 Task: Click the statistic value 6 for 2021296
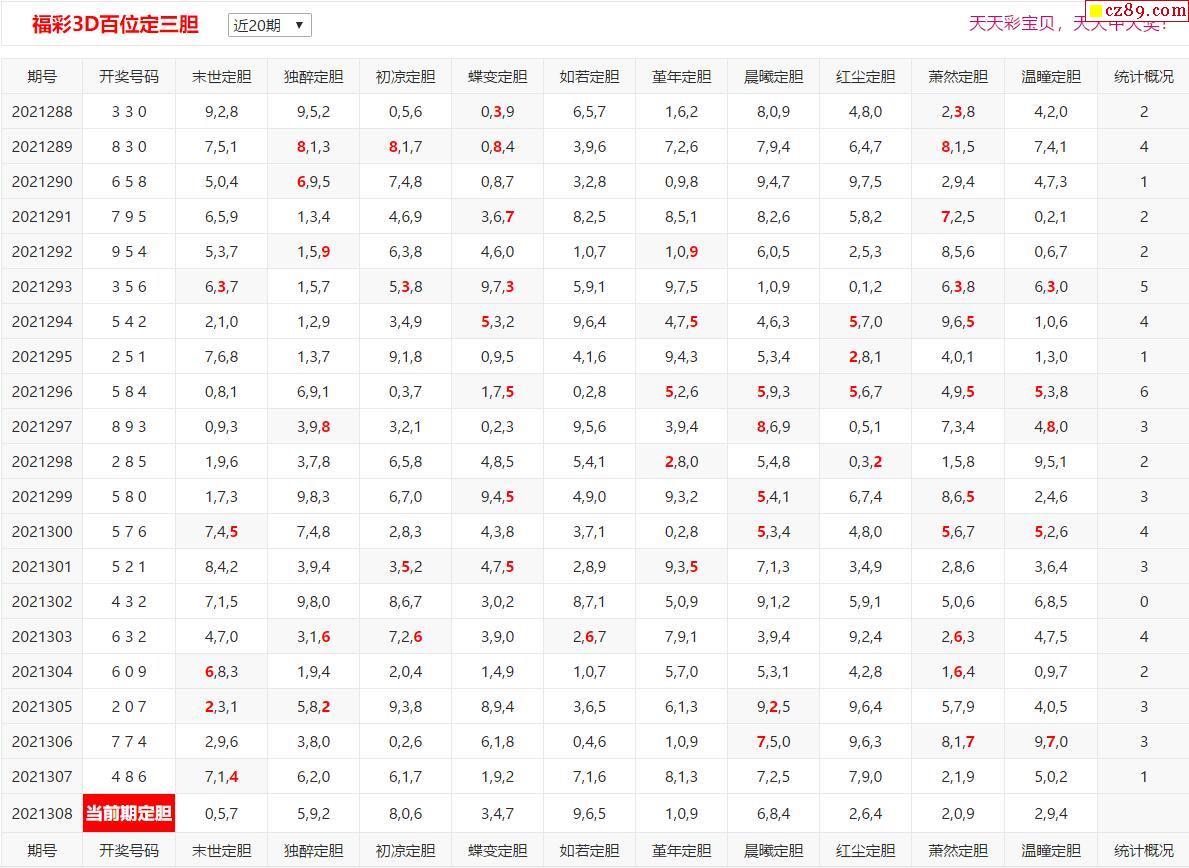(x=1144, y=391)
